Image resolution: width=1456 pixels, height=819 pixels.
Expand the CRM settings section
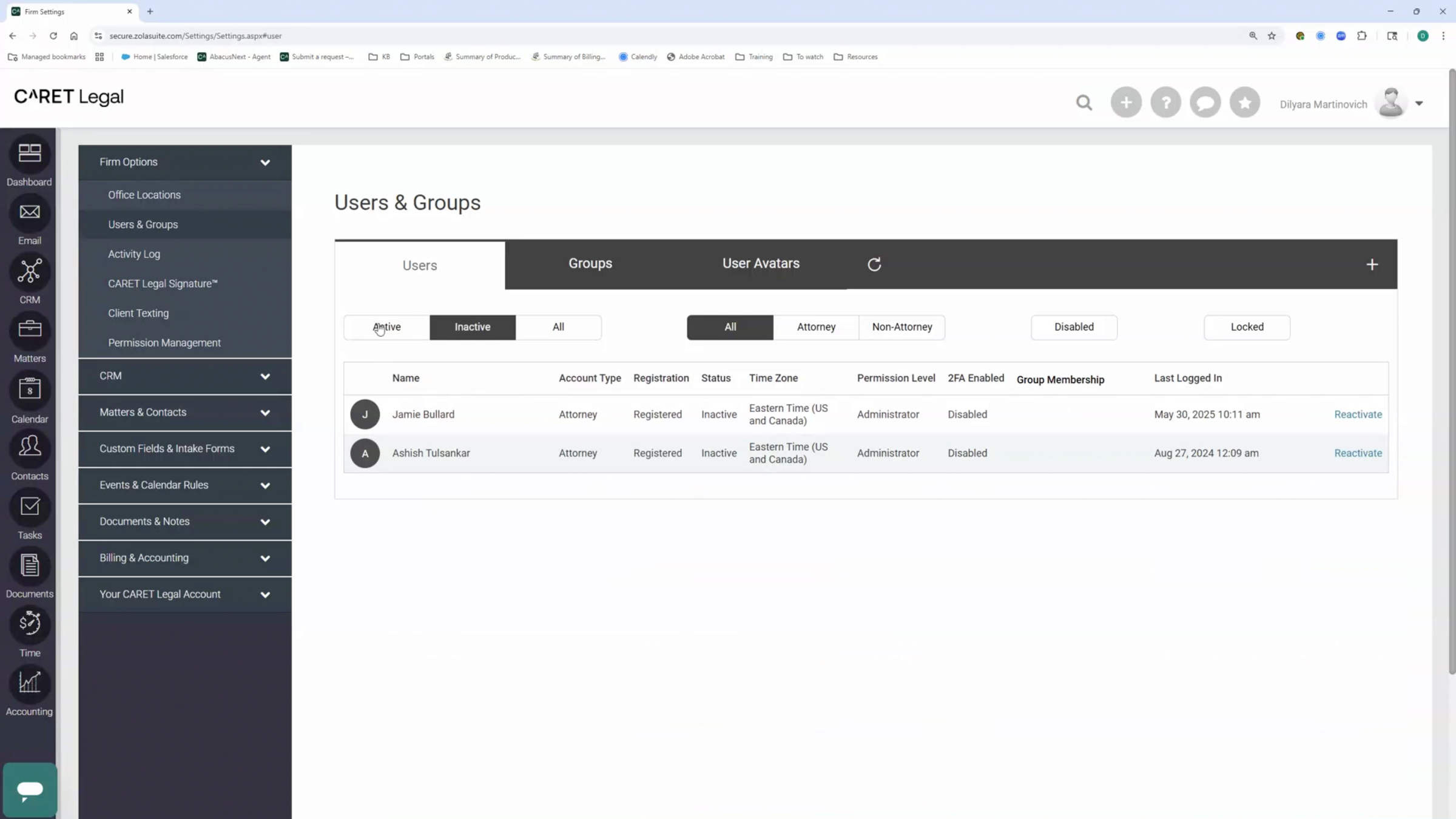[185, 376]
